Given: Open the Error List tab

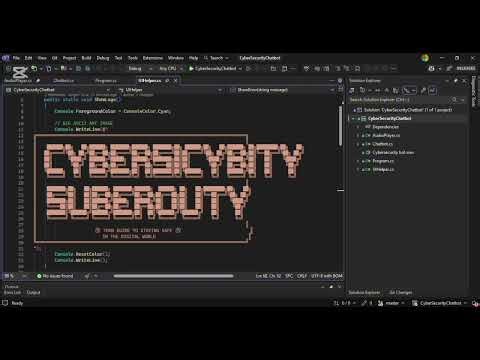Looking at the screenshot, I should point(12,292).
